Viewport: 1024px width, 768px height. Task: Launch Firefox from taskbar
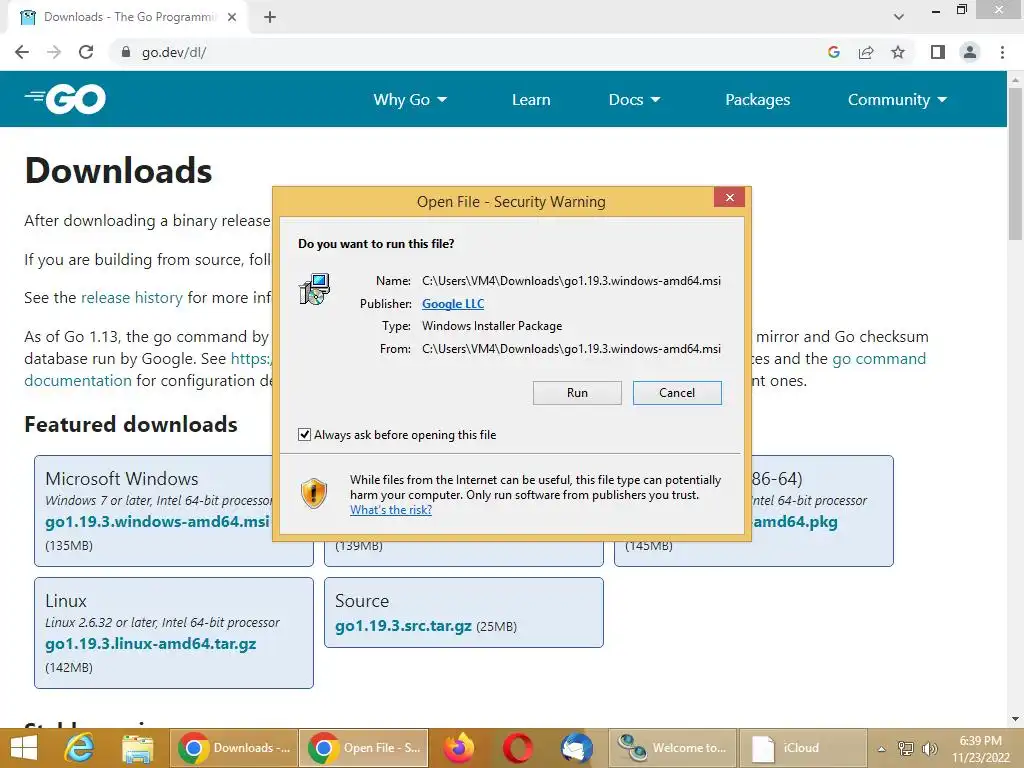pyautogui.click(x=459, y=748)
